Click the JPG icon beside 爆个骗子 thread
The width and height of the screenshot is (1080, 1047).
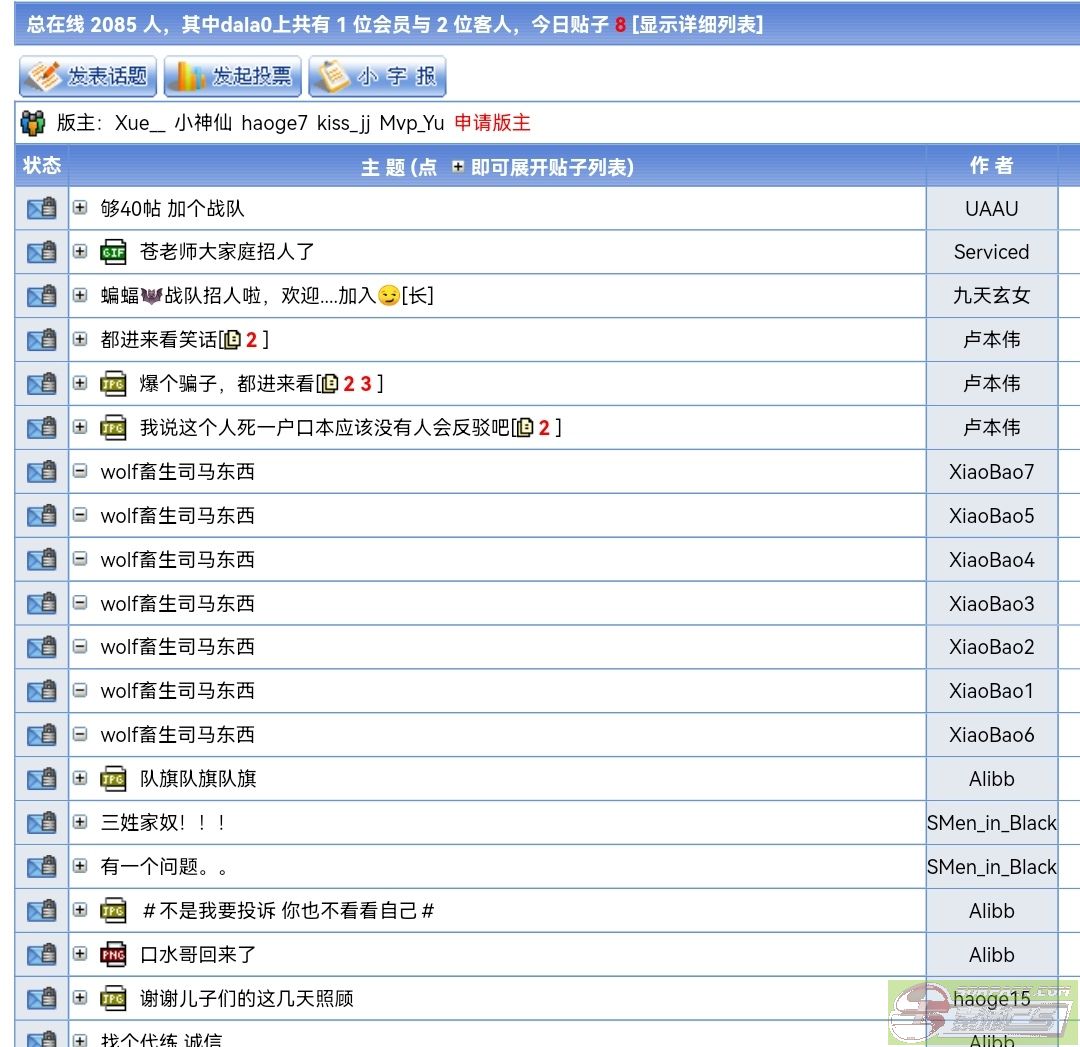[113, 384]
